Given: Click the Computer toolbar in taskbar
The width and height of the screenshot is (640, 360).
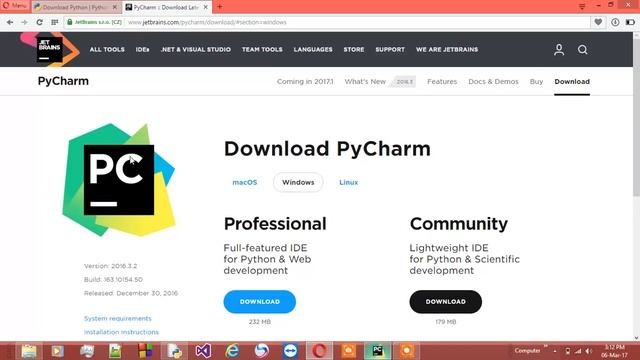Looking at the screenshot, I should coord(527,351).
